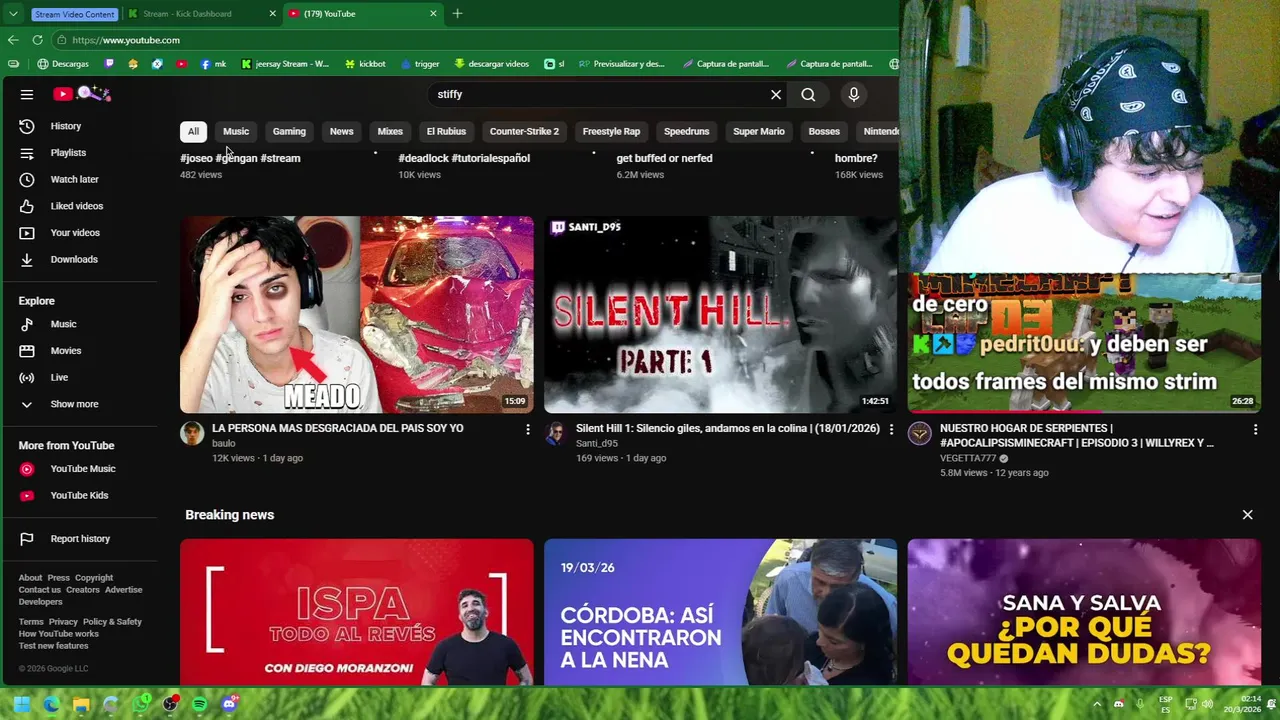Select the Mixes filter chip
This screenshot has width=1280, height=720.
pyautogui.click(x=390, y=131)
